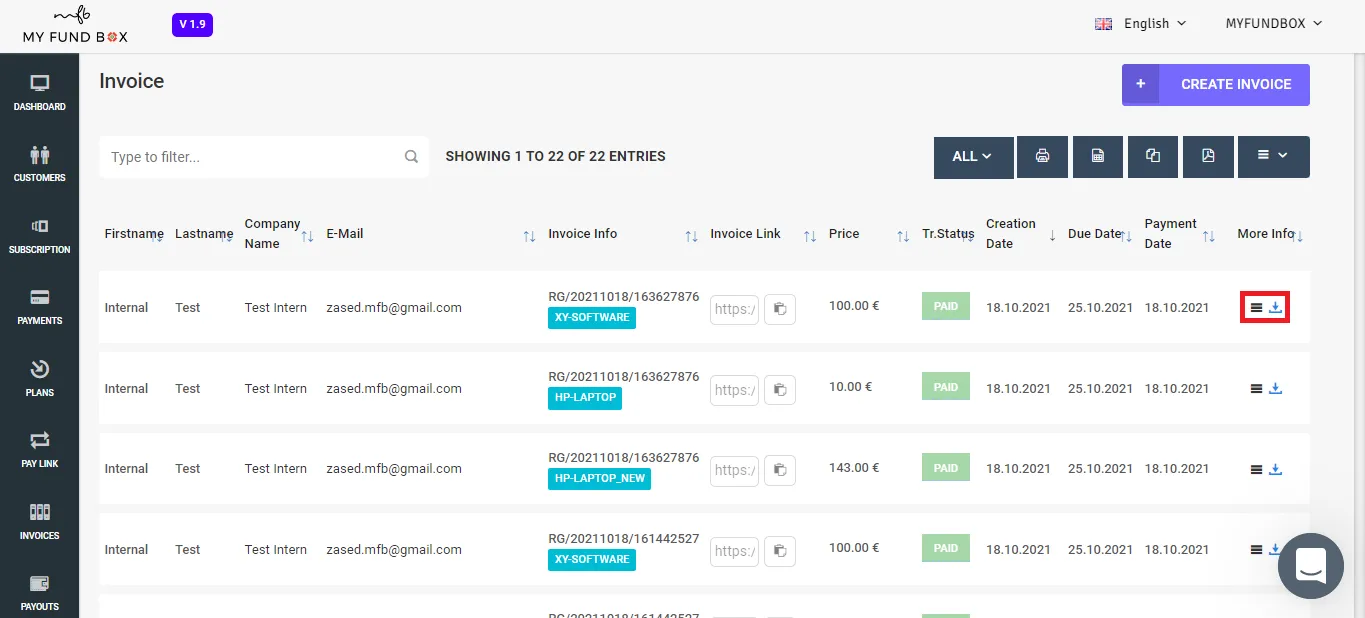1365x618 pixels.
Task: Copy the invoice link for HP-LAPTOP row
Action: (x=780, y=389)
